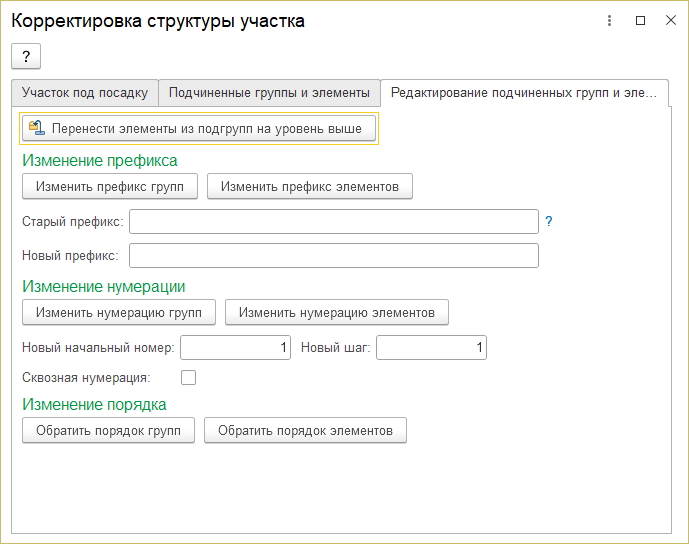Click Изменить префикс элементов button

310,186
